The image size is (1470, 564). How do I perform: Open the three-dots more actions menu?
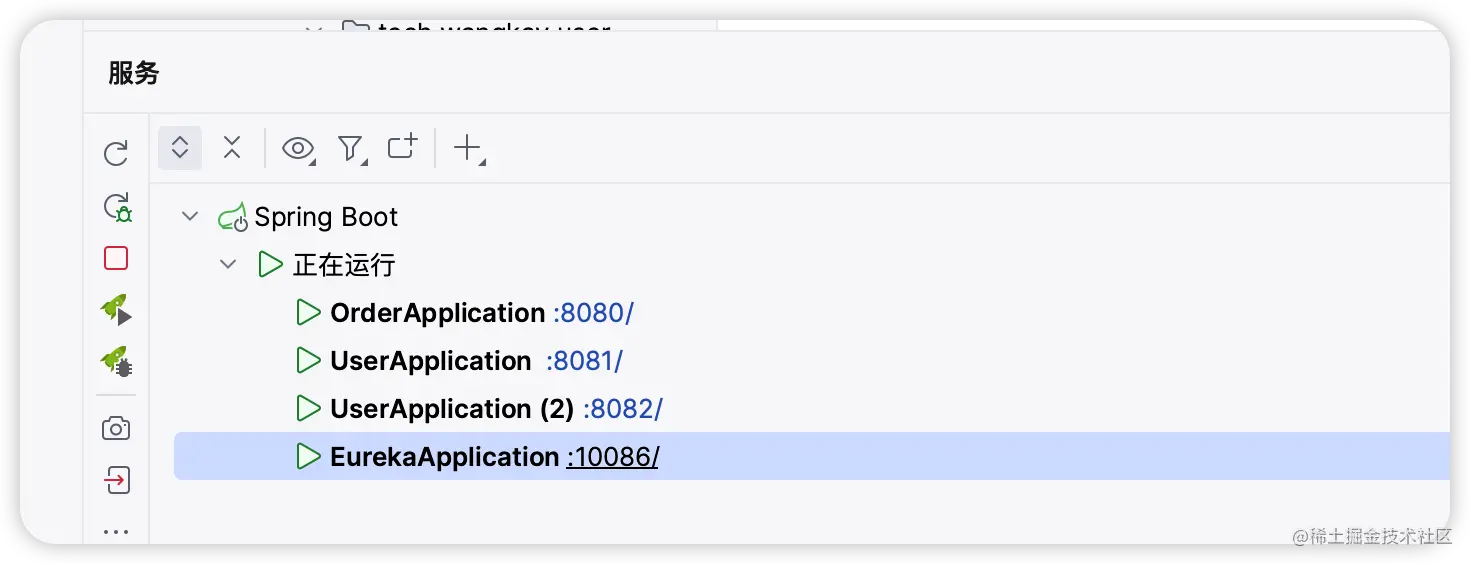click(116, 532)
